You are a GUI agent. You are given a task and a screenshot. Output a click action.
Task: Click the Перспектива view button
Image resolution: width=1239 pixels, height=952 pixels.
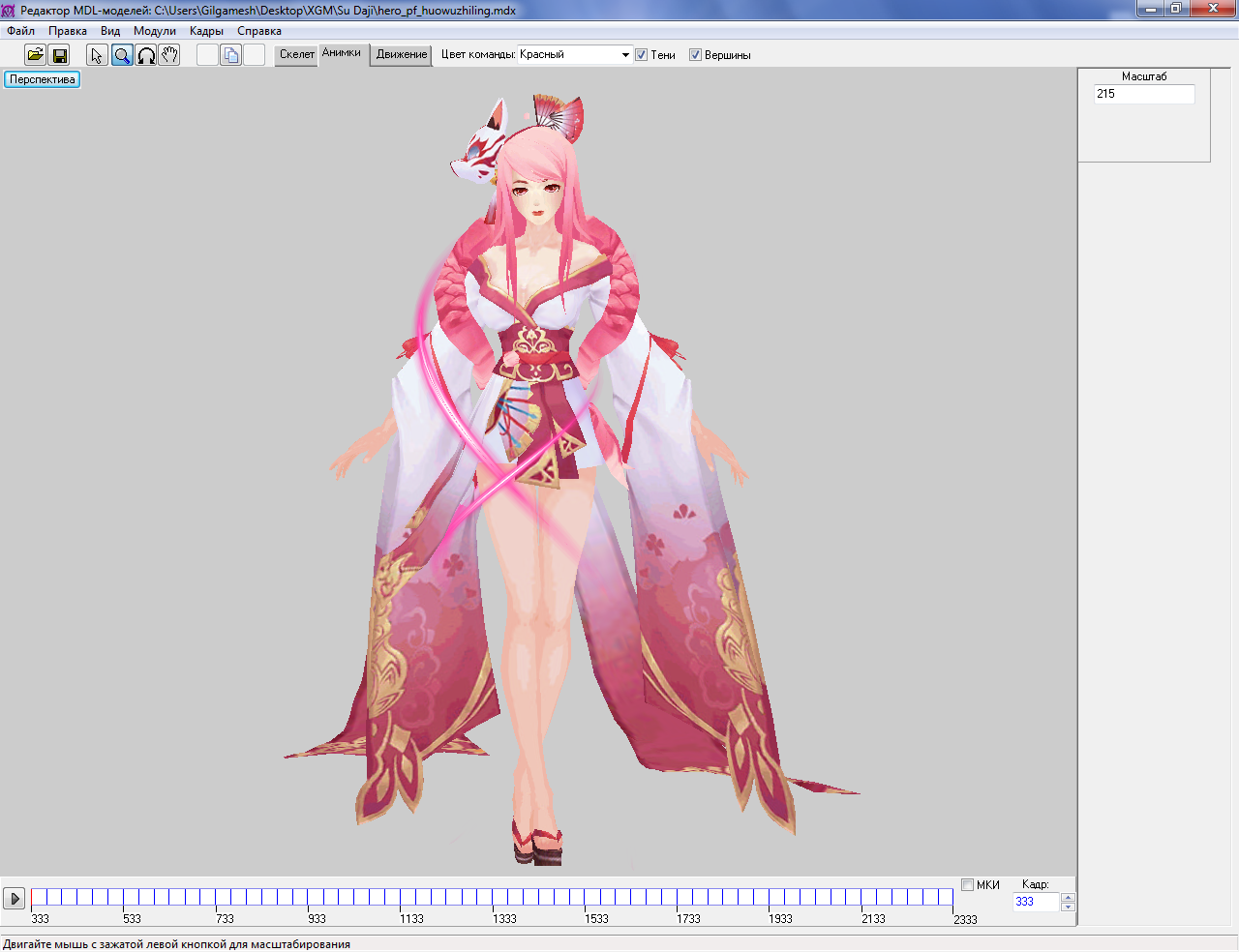[x=43, y=79]
